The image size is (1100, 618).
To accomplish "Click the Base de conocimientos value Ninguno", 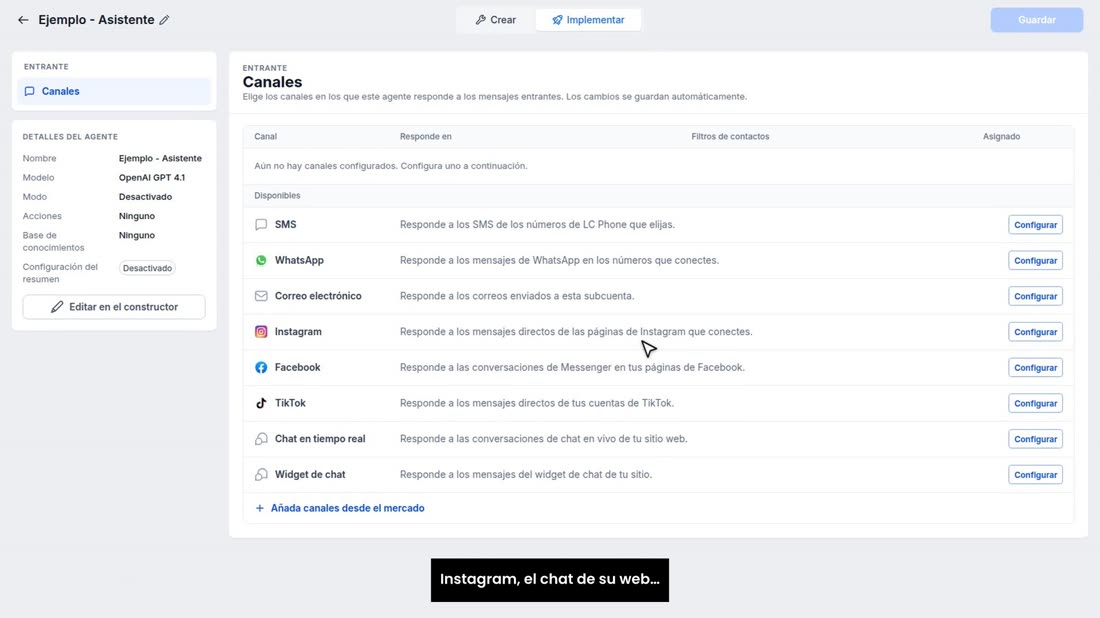I will click(x=137, y=235).
